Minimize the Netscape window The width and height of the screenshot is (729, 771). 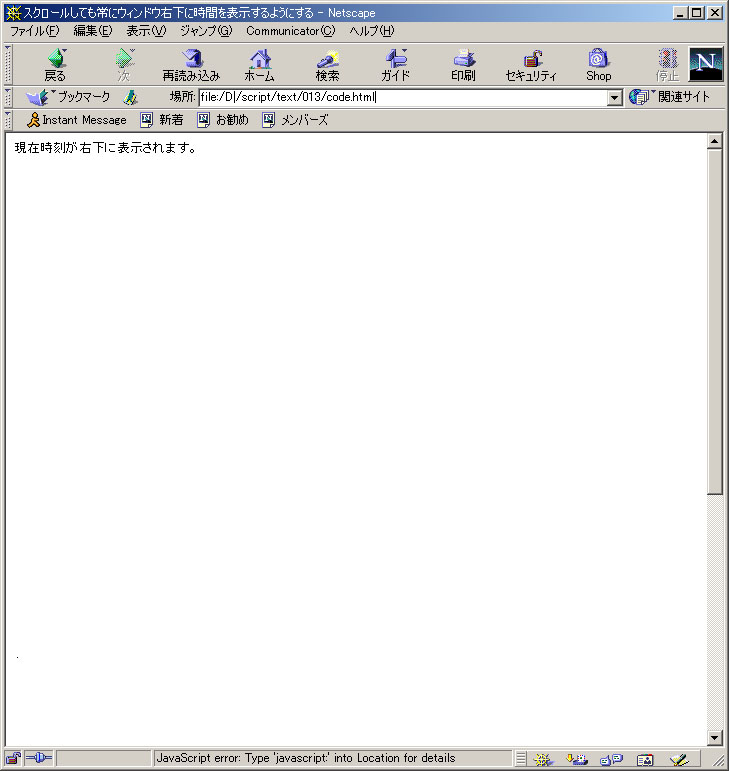[x=680, y=13]
